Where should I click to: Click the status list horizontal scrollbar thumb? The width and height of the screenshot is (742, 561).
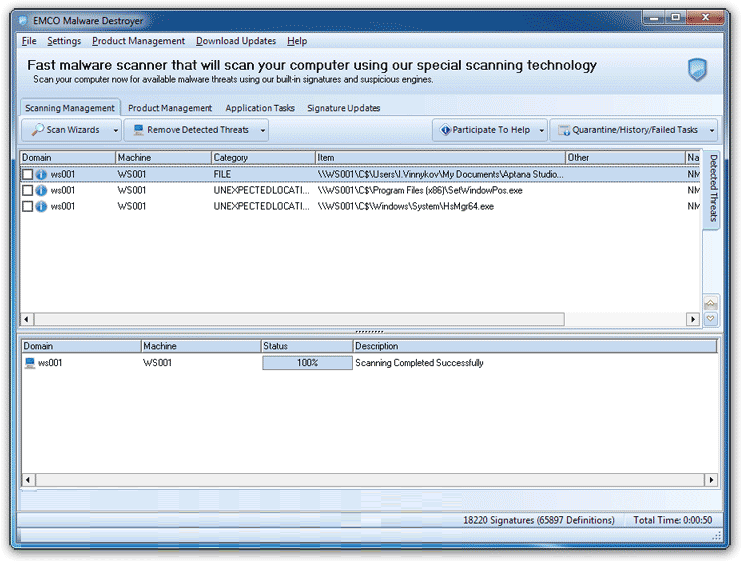(371, 480)
